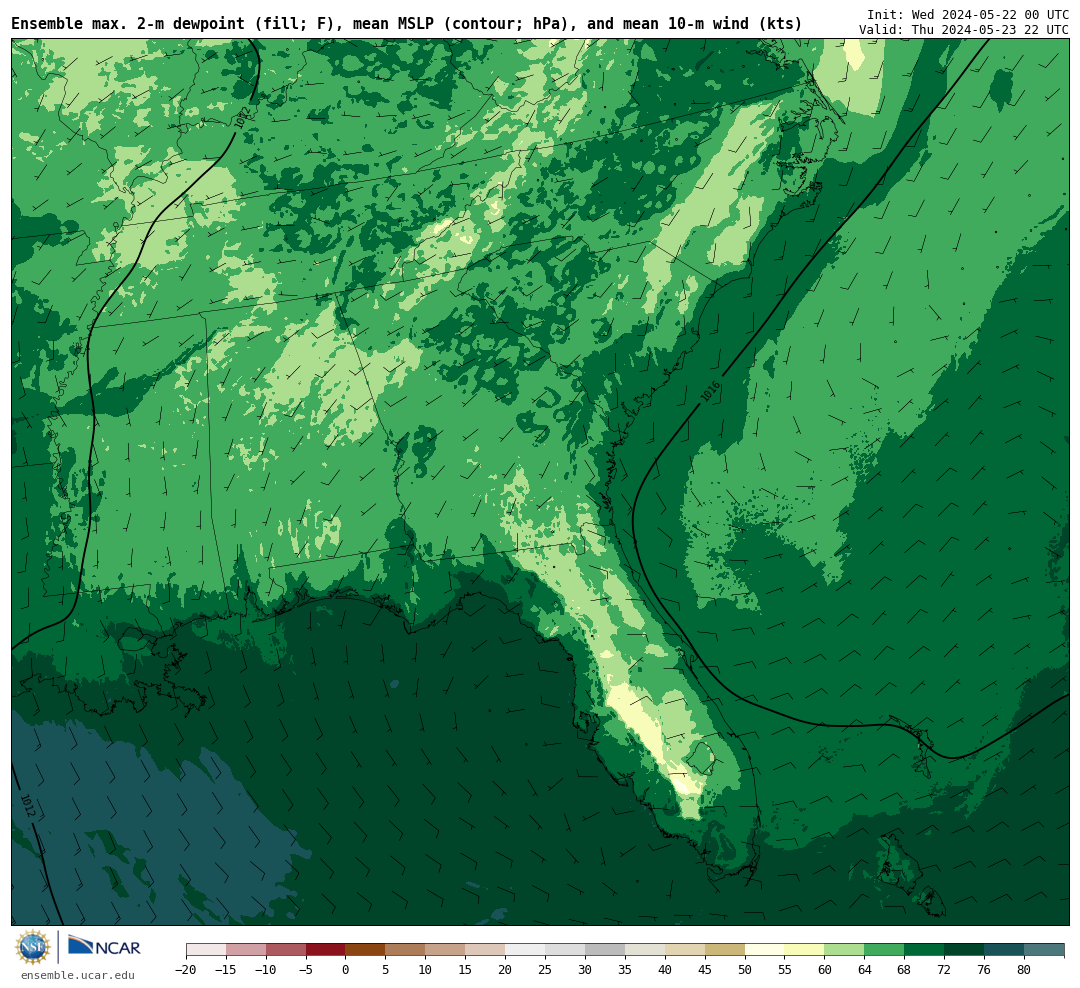The height and width of the screenshot is (988, 1080).
Task: Click the 35 colorbar tick label
Action: pos(625,970)
